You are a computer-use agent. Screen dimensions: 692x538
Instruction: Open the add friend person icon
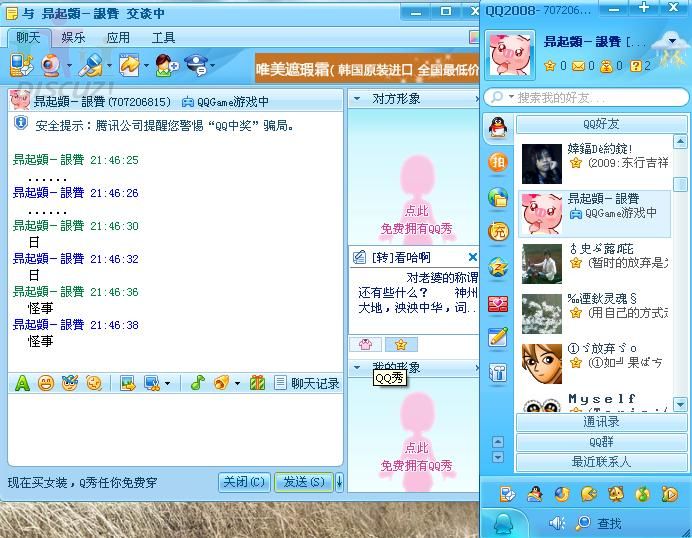pyautogui.click(x=167, y=66)
